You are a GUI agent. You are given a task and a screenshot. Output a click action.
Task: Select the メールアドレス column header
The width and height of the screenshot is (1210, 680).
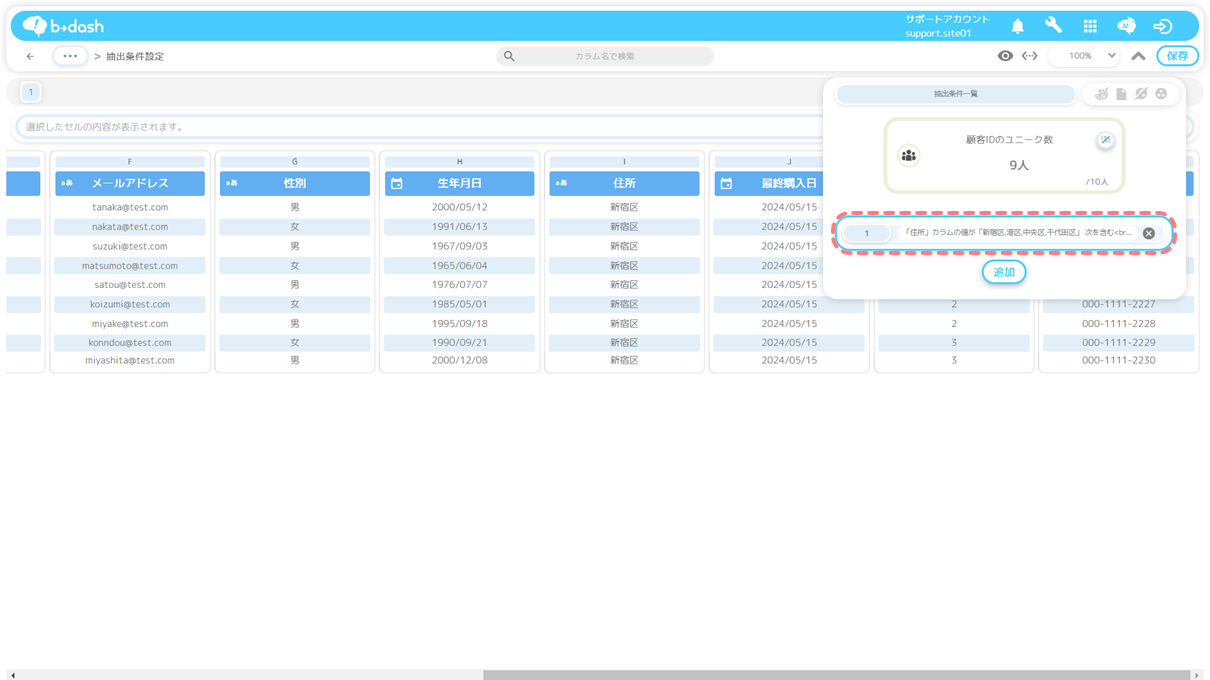tap(130, 184)
